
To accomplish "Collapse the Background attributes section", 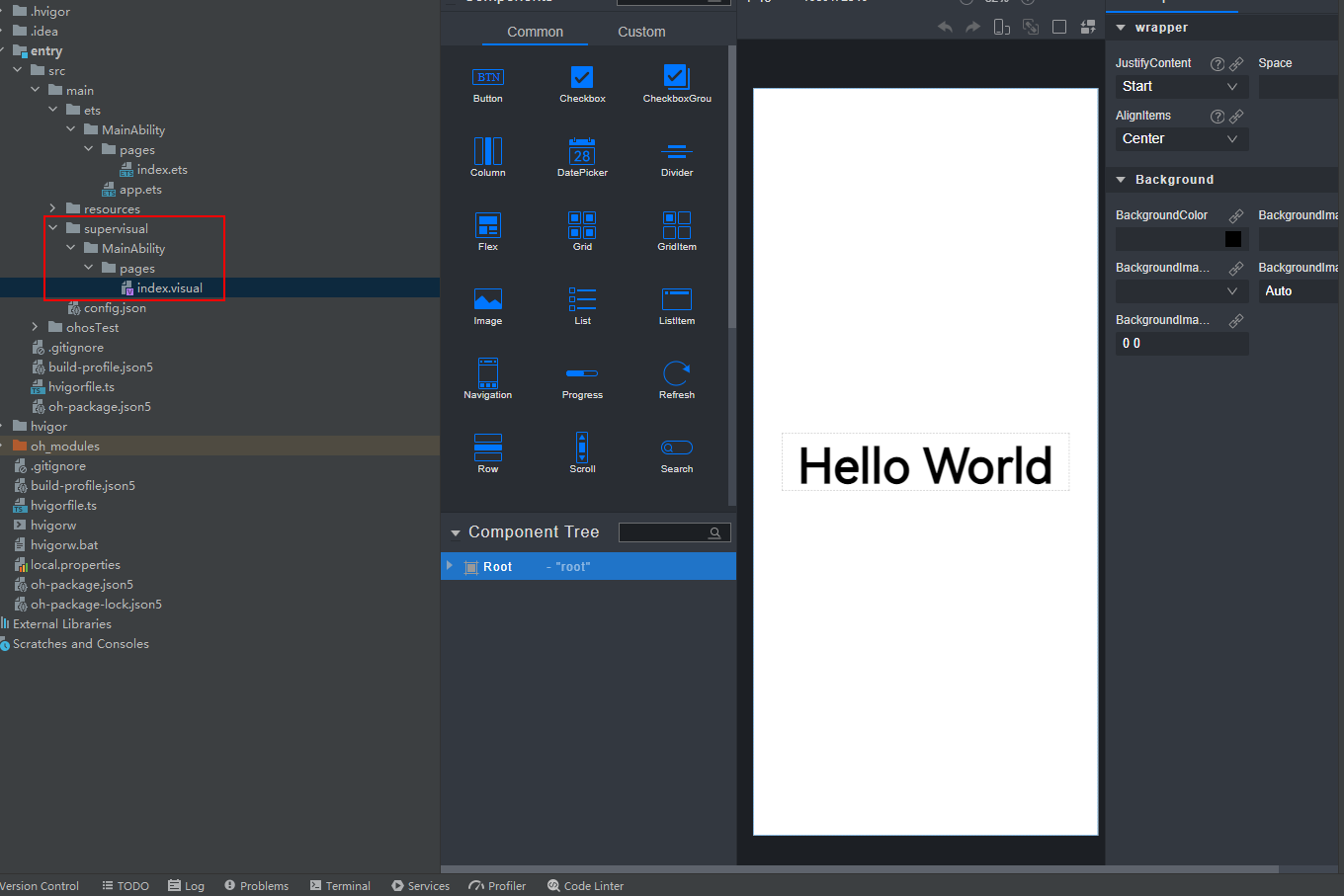I will [1121, 180].
